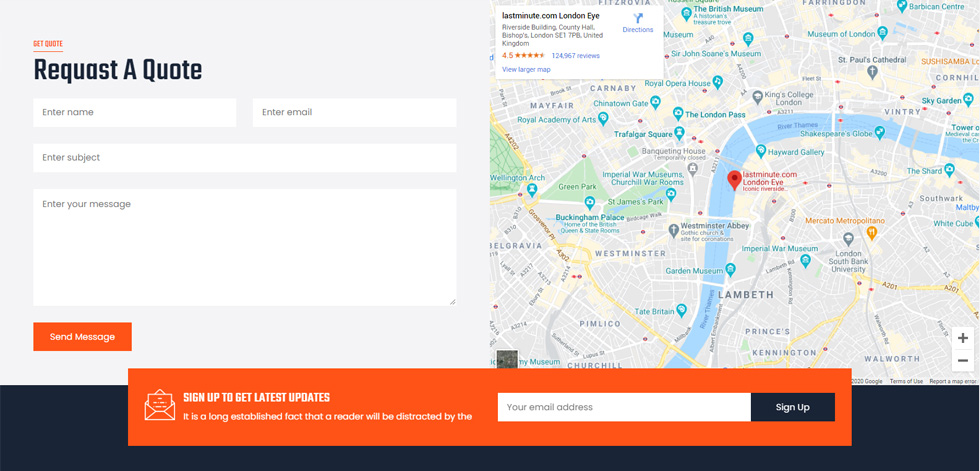Click the PIMLICO label on map
This screenshot has width=980, height=471.
tap(600, 324)
